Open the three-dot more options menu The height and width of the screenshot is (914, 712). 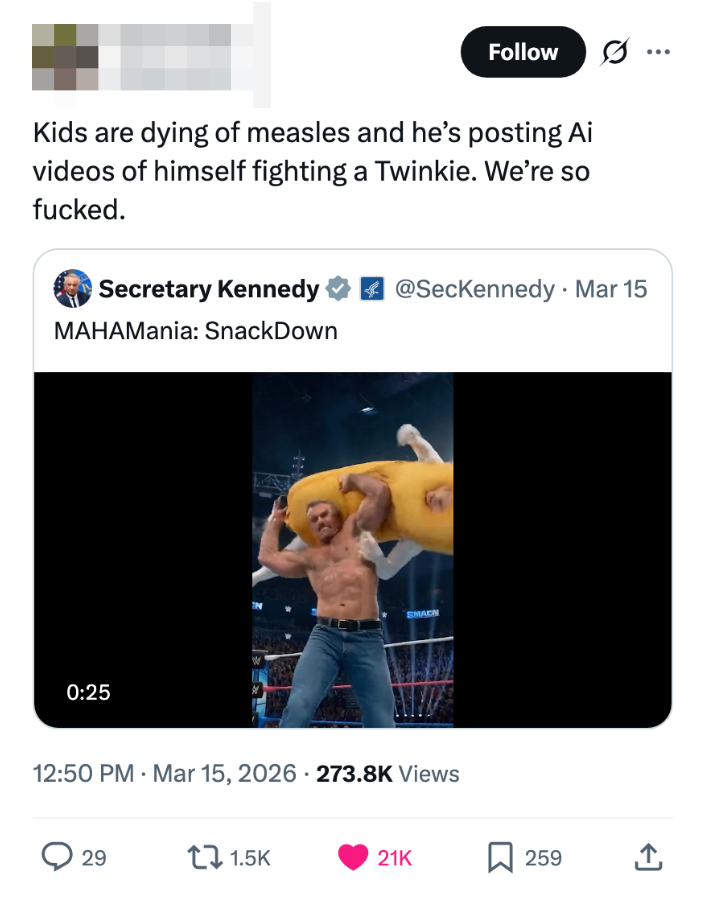click(x=656, y=53)
